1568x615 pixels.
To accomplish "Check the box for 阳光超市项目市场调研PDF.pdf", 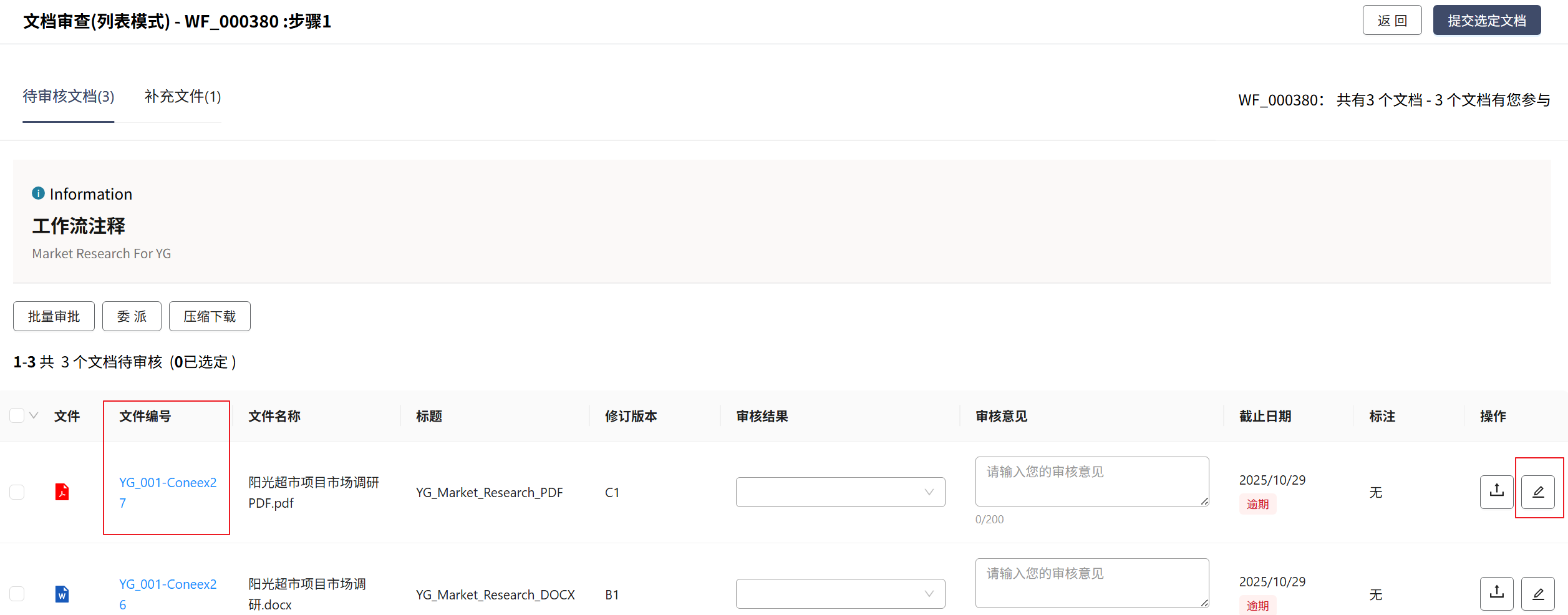I will (17, 492).
